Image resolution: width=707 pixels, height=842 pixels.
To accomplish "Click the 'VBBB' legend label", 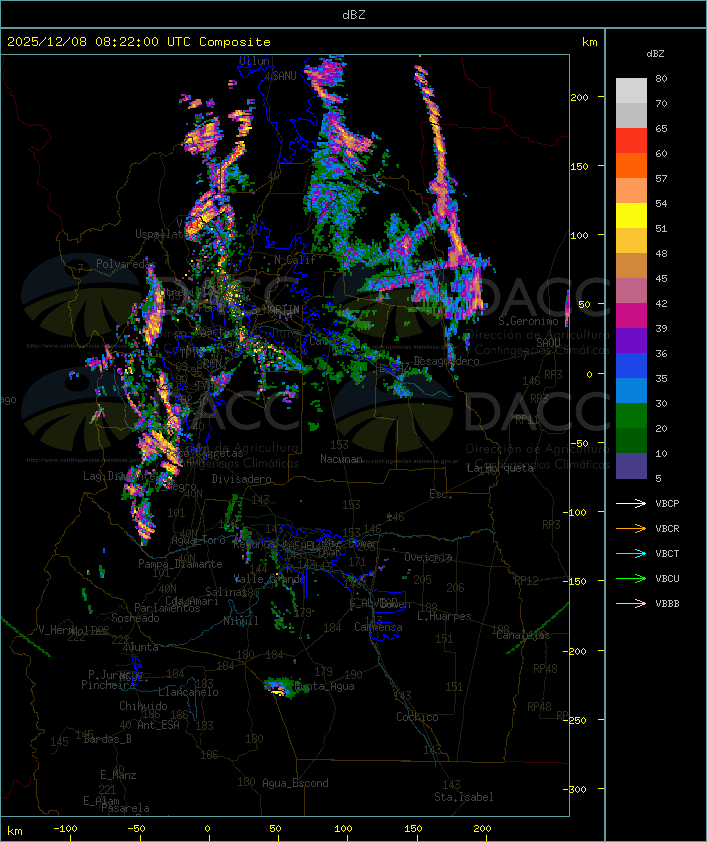I will pyautogui.click(x=667, y=604).
